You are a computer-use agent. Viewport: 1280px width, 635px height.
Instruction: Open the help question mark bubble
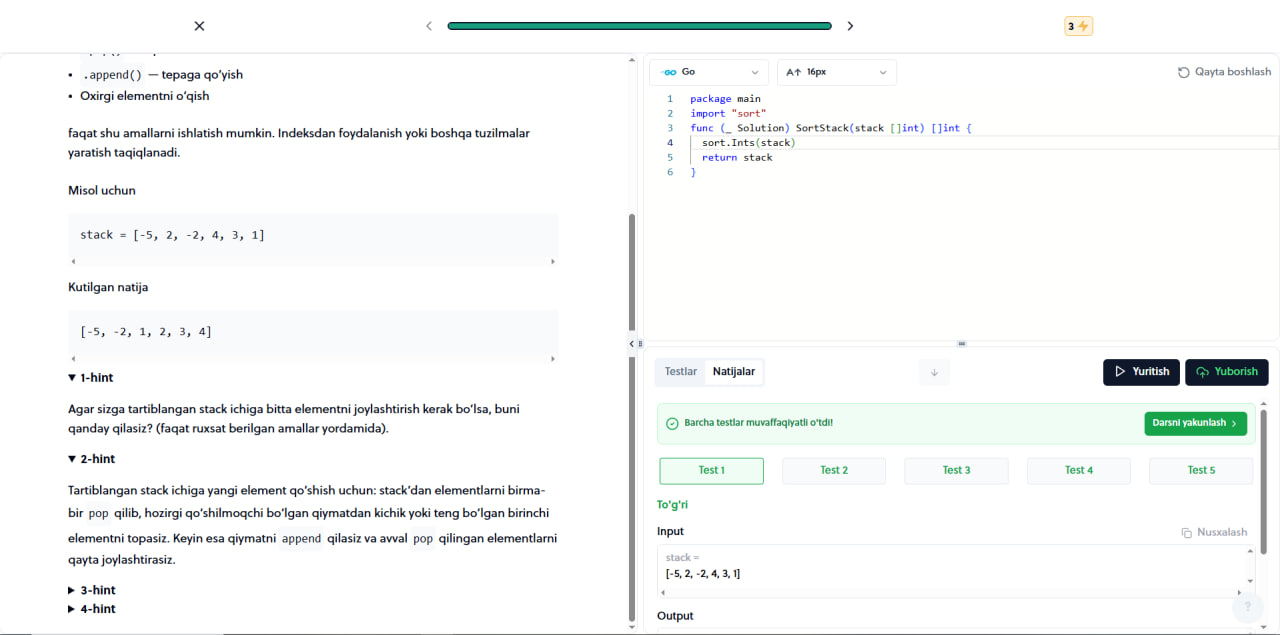coord(1247,607)
